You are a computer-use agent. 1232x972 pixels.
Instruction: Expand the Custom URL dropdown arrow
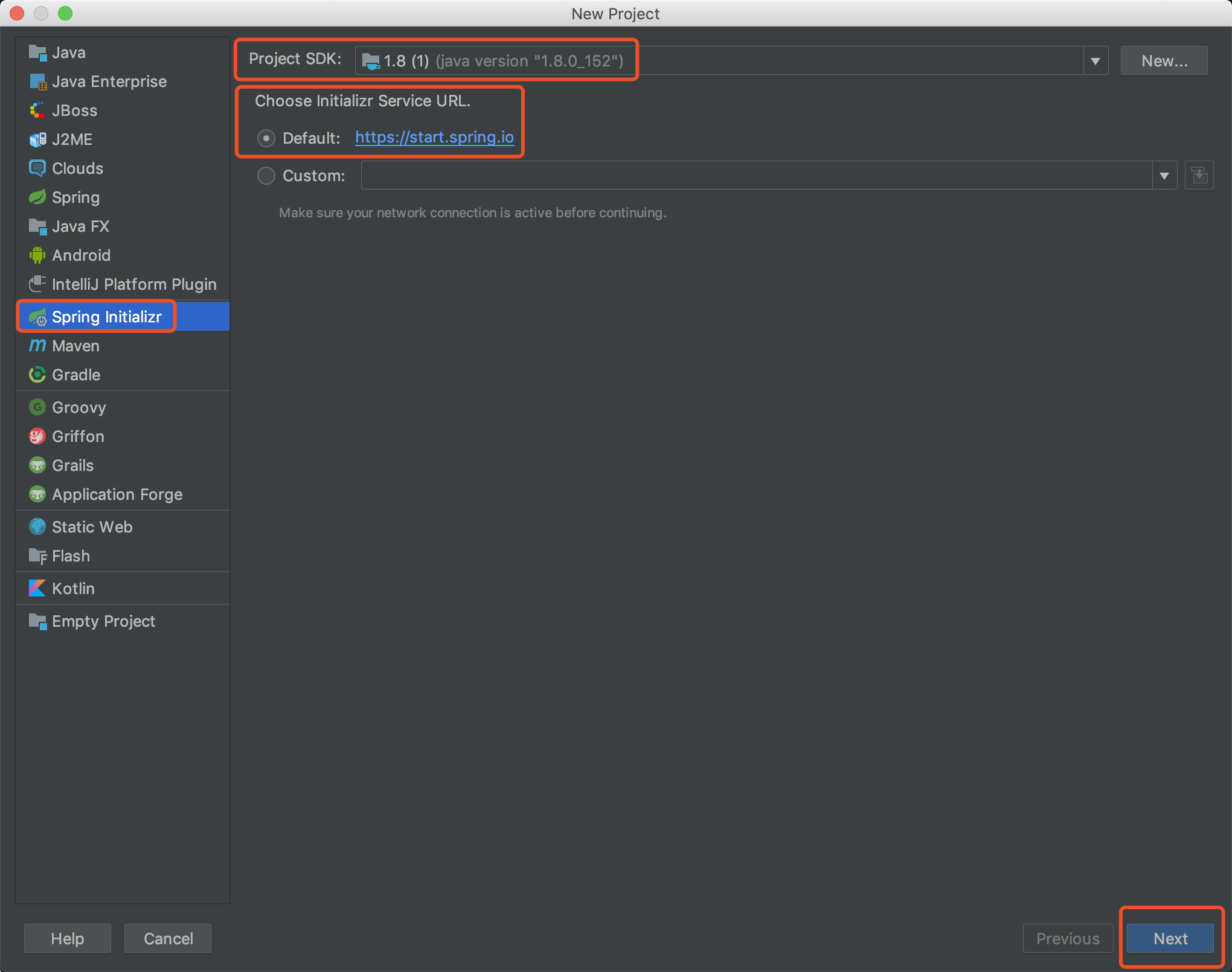[1164, 176]
